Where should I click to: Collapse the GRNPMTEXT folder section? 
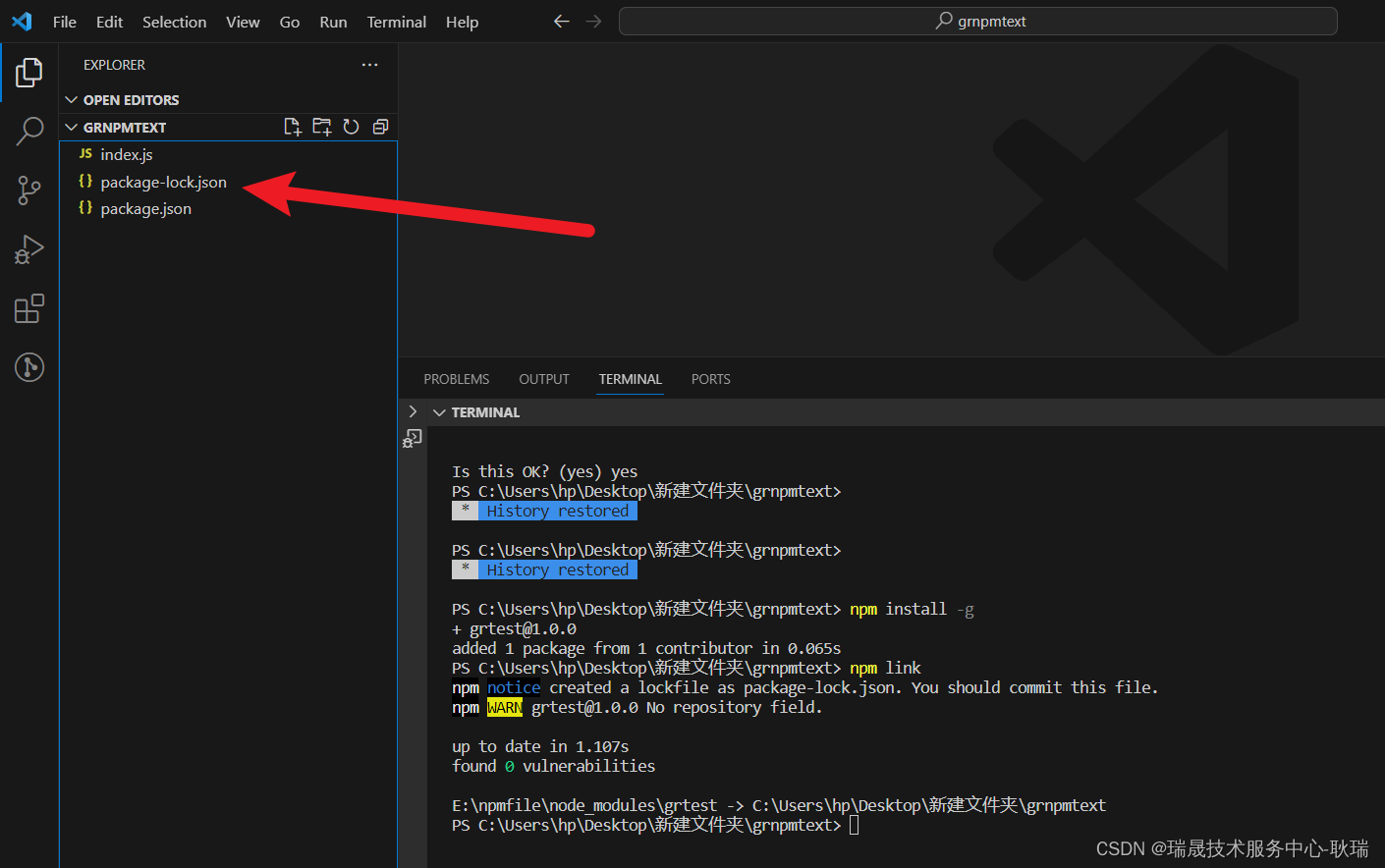click(72, 128)
